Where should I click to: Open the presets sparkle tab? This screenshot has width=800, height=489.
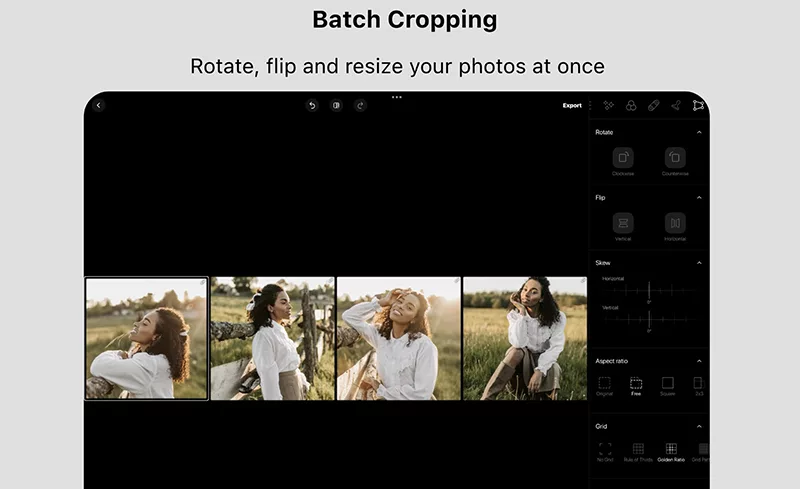pyautogui.click(x=608, y=106)
